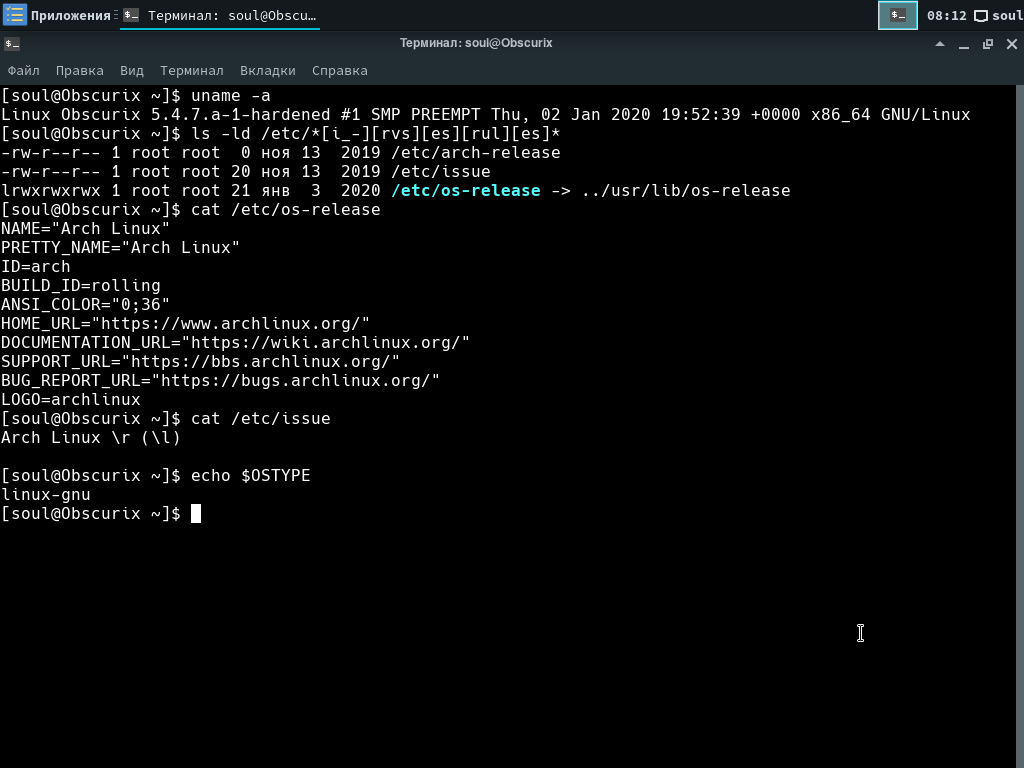The height and width of the screenshot is (768, 1024).
Task: Click the echo $OSTYPE command text
Action: point(251,476)
